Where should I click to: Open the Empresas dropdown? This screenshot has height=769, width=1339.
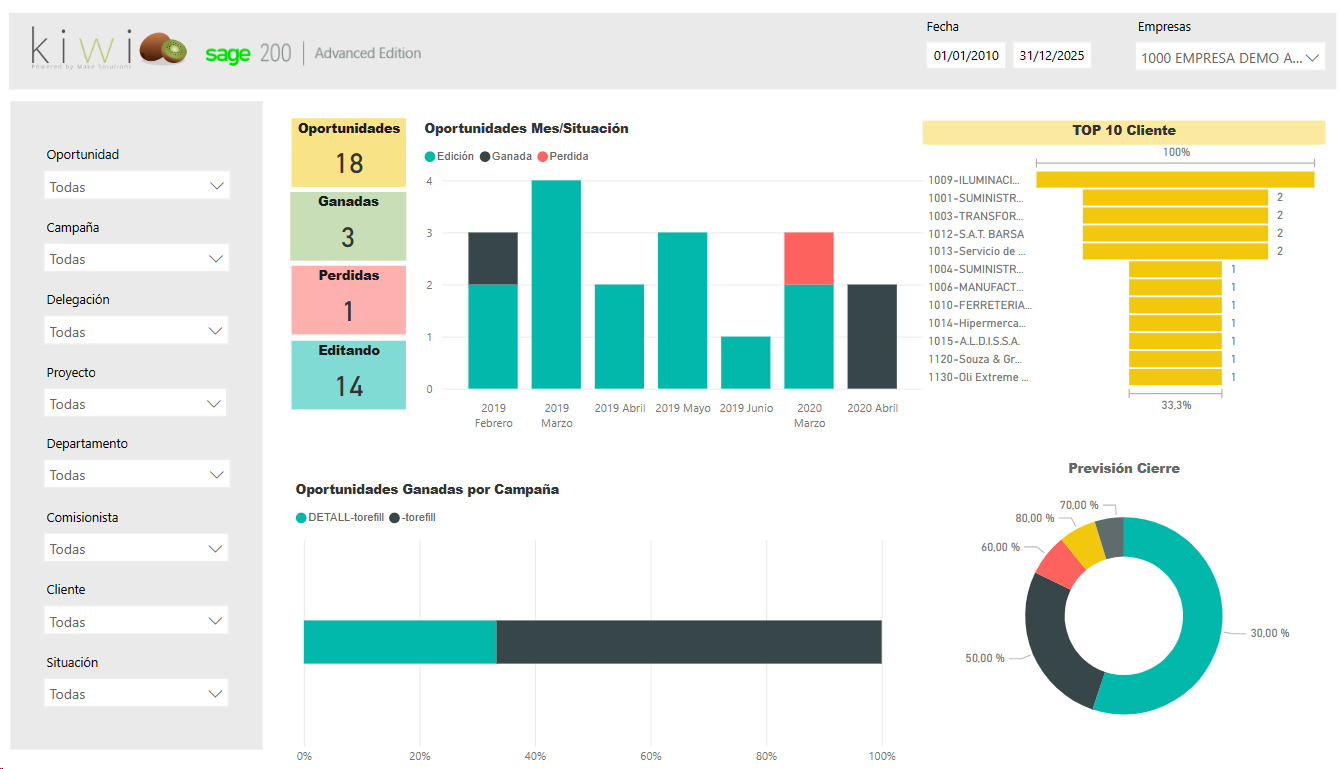tap(1230, 58)
